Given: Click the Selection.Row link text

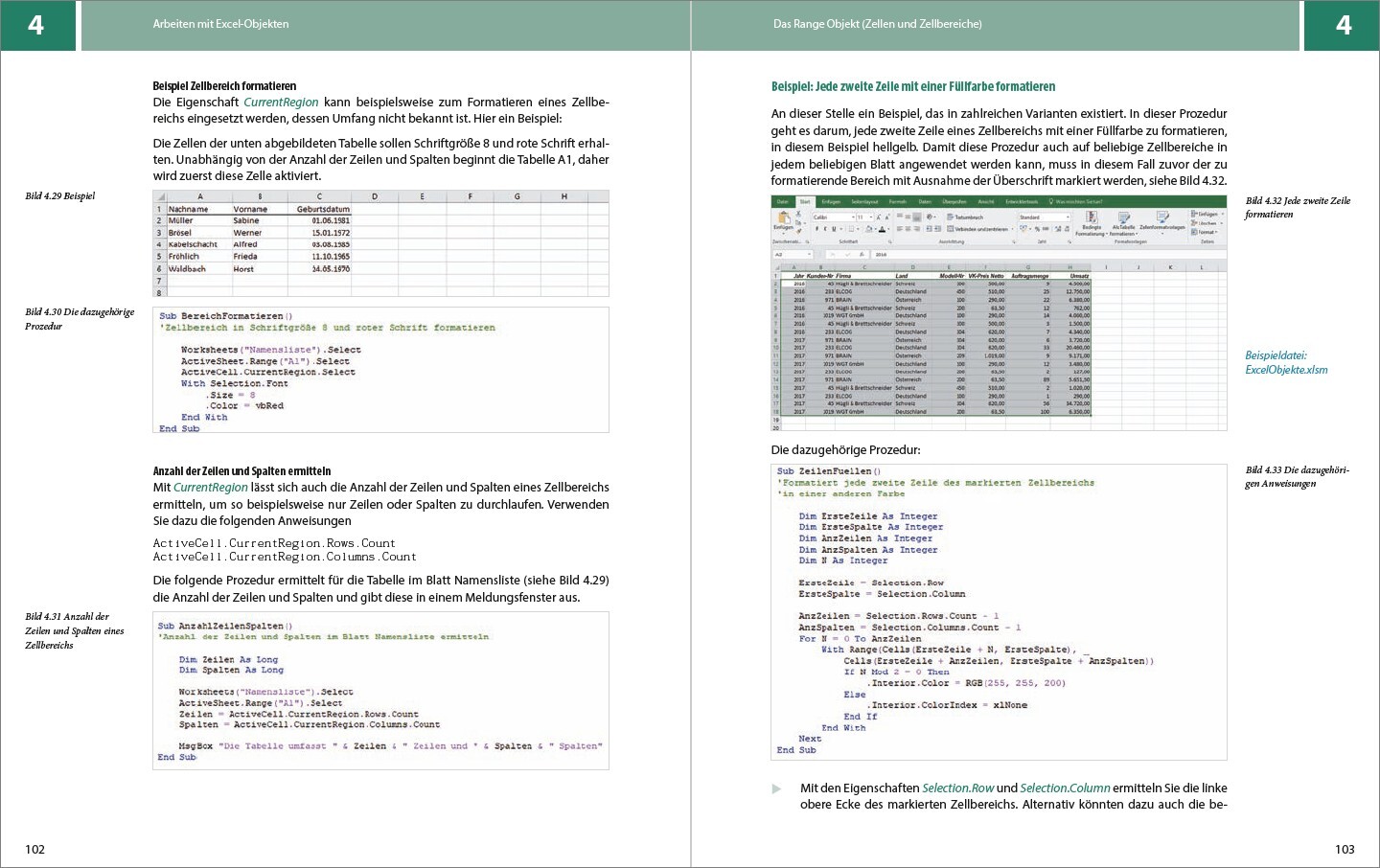Looking at the screenshot, I should (957, 788).
